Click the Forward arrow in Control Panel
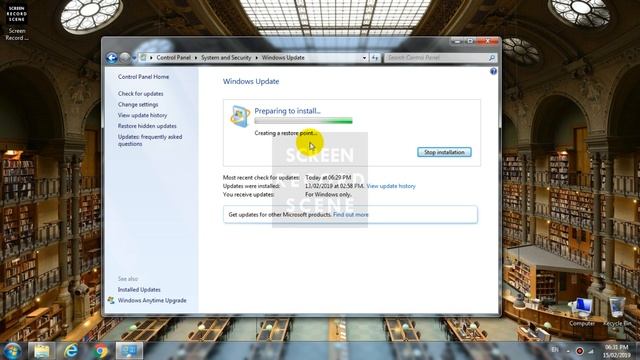Image resolution: width=640 pixels, height=360 pixels. click(x=124, y=58)
